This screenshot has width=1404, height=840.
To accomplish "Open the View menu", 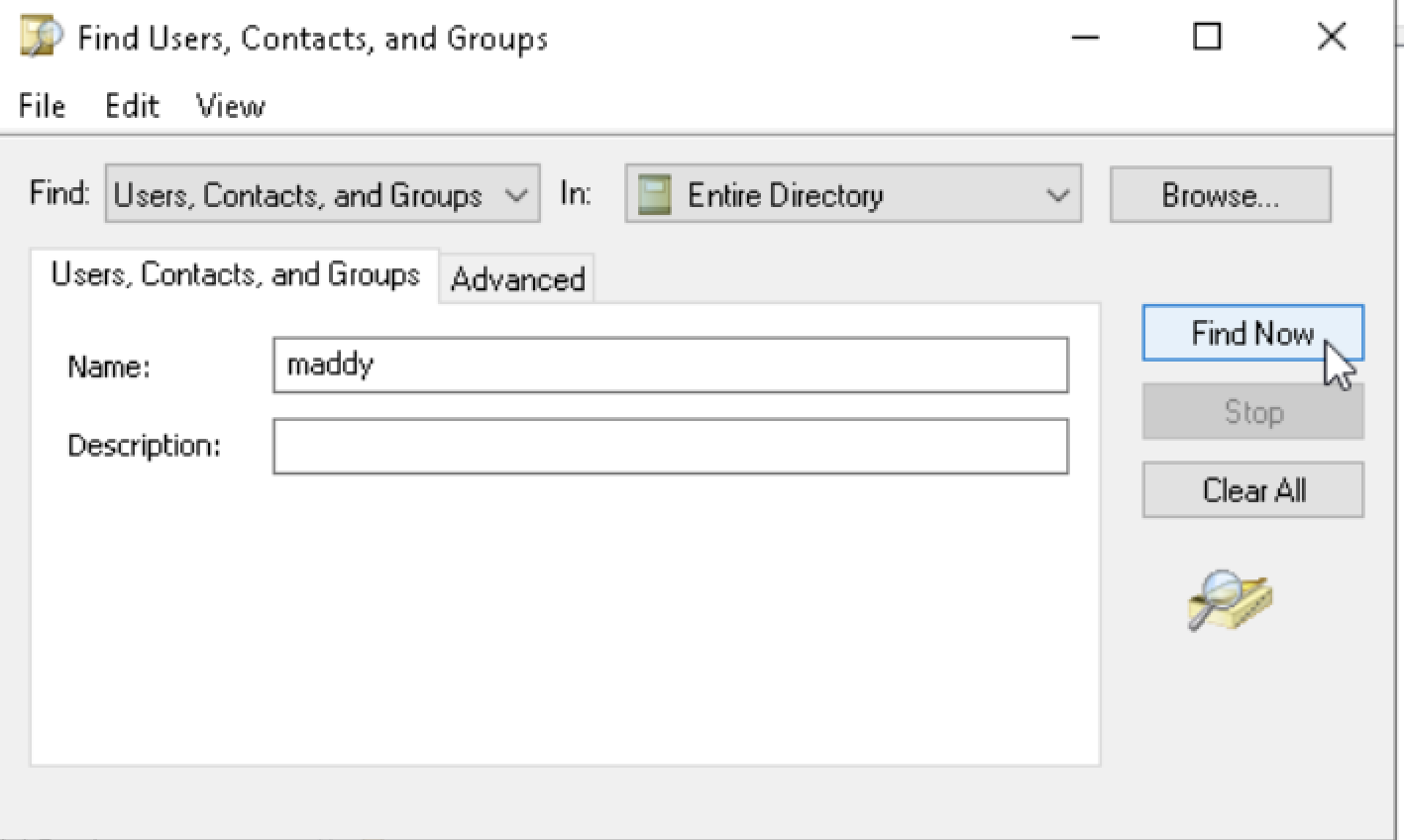I will pos(230,106).
